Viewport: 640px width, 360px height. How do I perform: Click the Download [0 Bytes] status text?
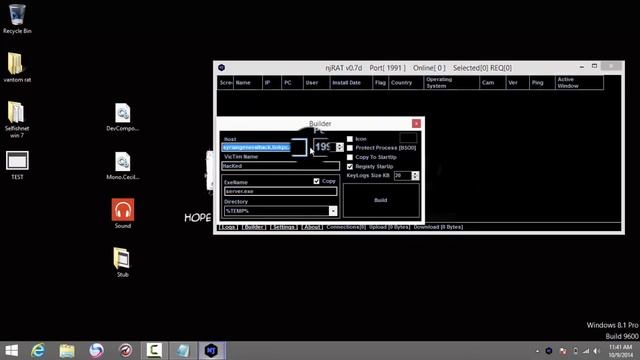(x=438, y=227)
